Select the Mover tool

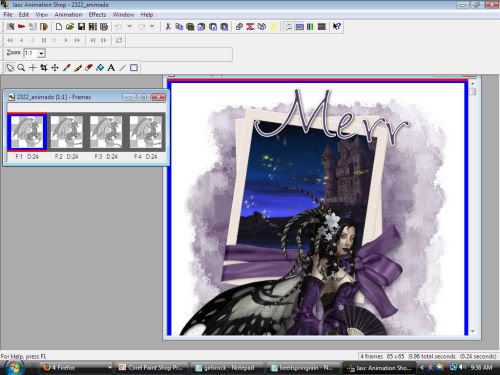pyautogui.click(x=55, y=68)
